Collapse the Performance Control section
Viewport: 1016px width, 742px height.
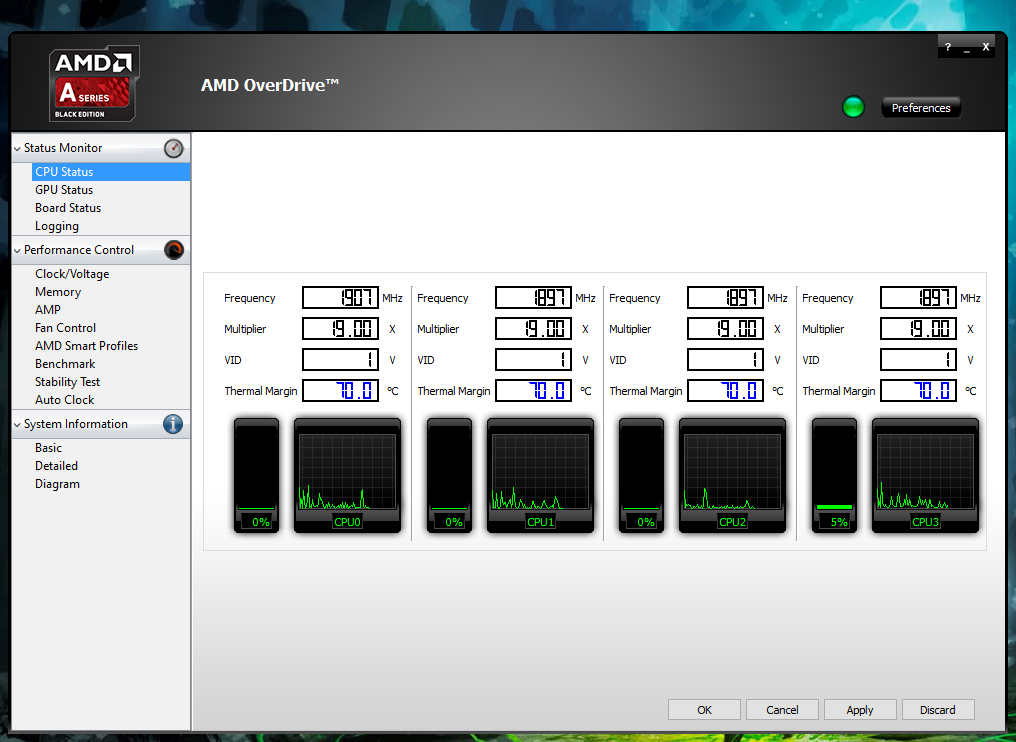pos(17,250)
